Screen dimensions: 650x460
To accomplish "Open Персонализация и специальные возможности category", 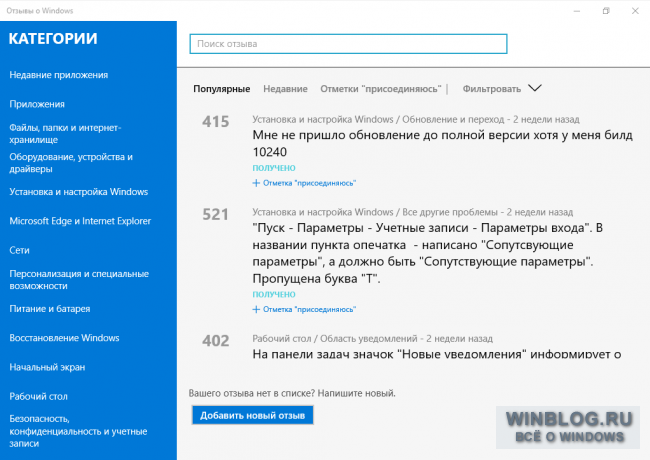I will click(x=79, y=280).
